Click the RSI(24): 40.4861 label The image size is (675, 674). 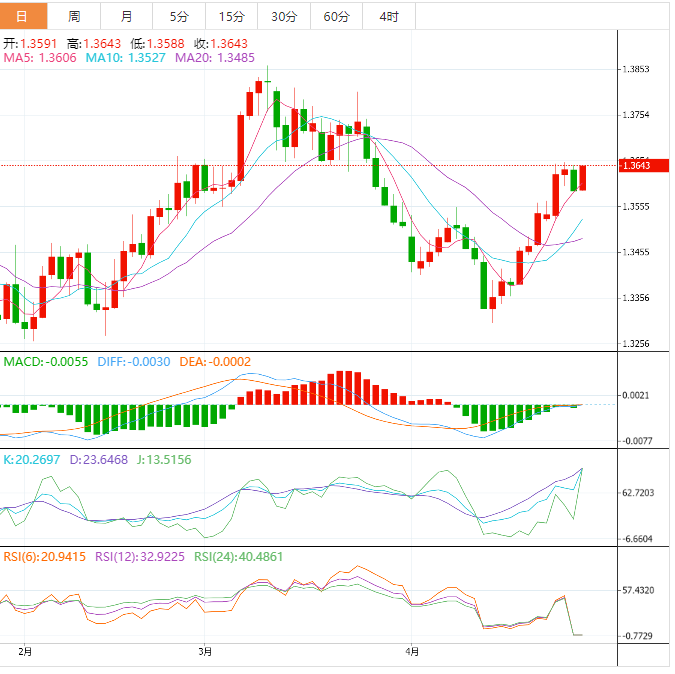click(238, 557)
